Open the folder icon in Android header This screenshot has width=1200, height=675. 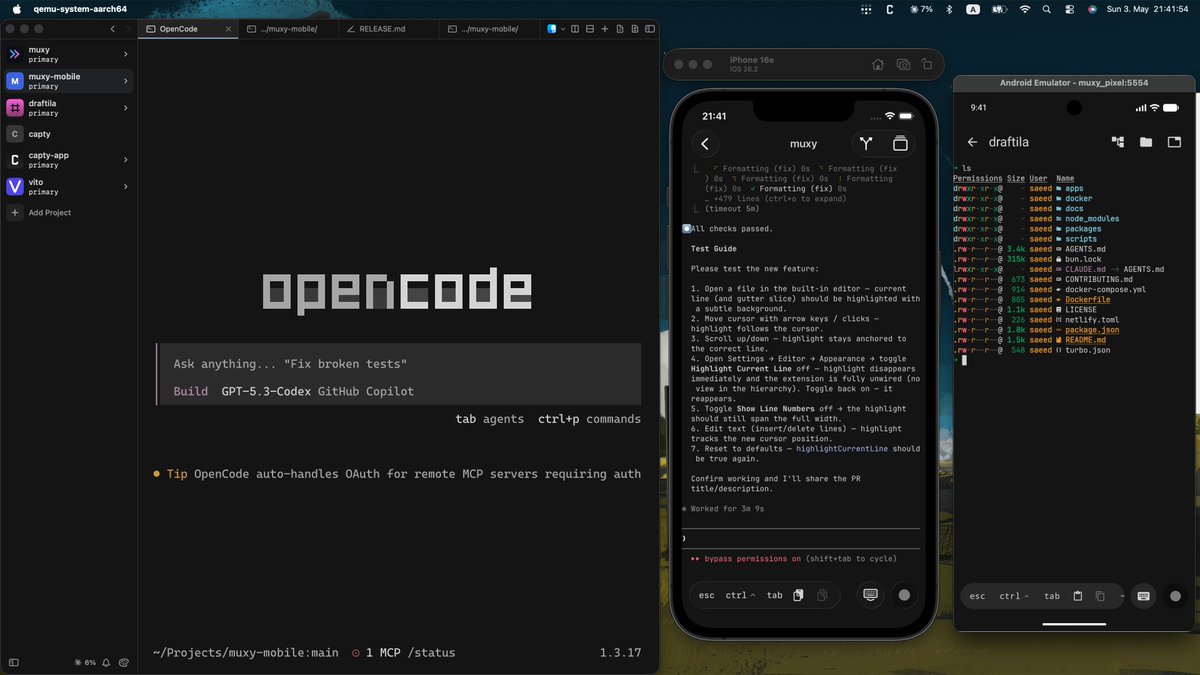1146,142
